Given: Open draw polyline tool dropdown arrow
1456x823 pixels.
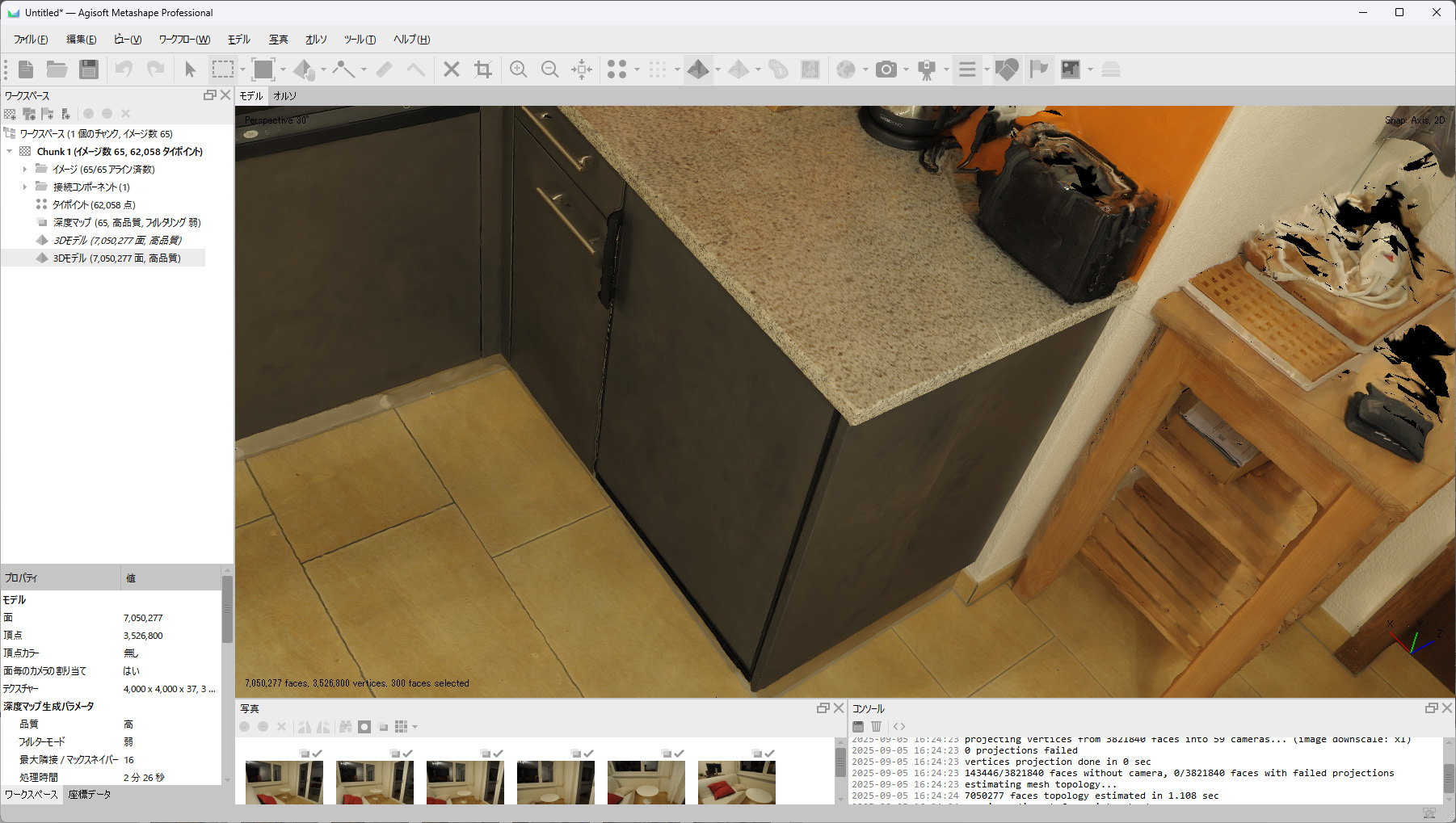Looking at the screenshot, I should click(364, 69).
